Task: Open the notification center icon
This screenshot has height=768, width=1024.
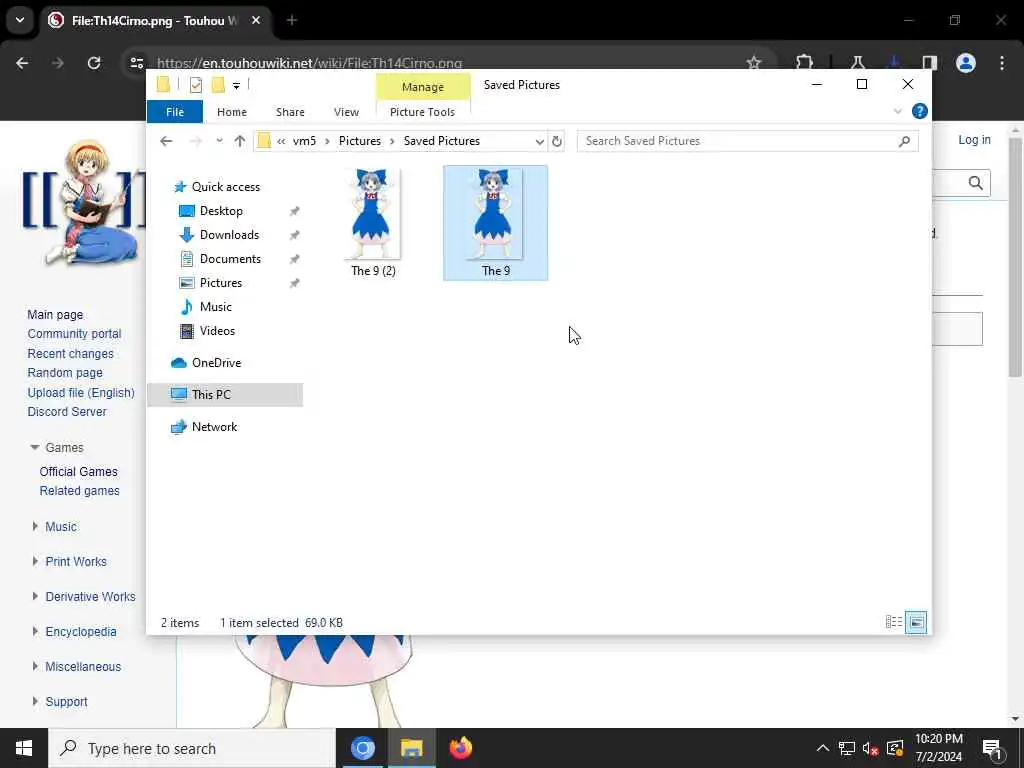Action: [x=993, y=748]
